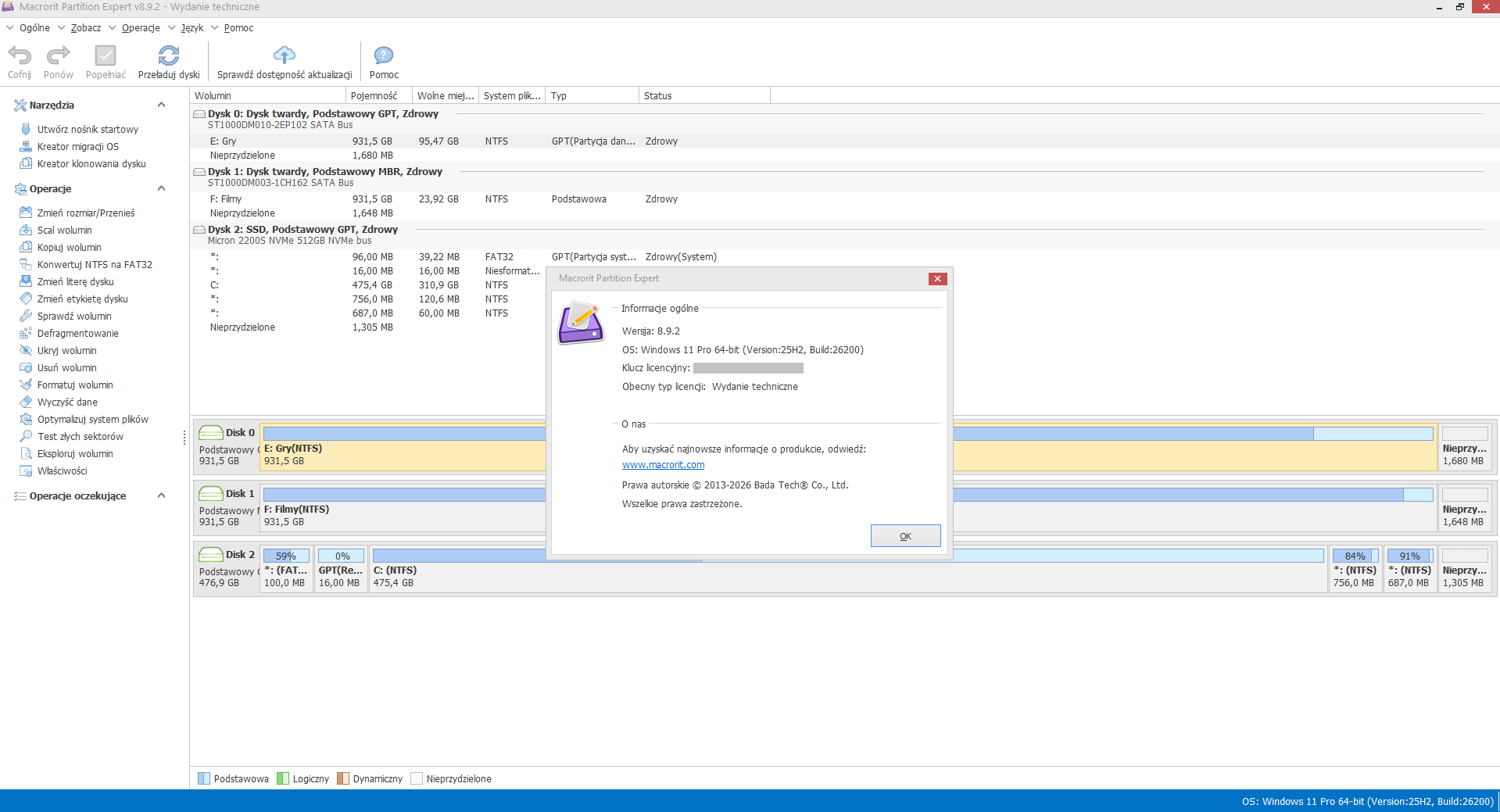Sort by Pojemność column header

pos(379,95)
